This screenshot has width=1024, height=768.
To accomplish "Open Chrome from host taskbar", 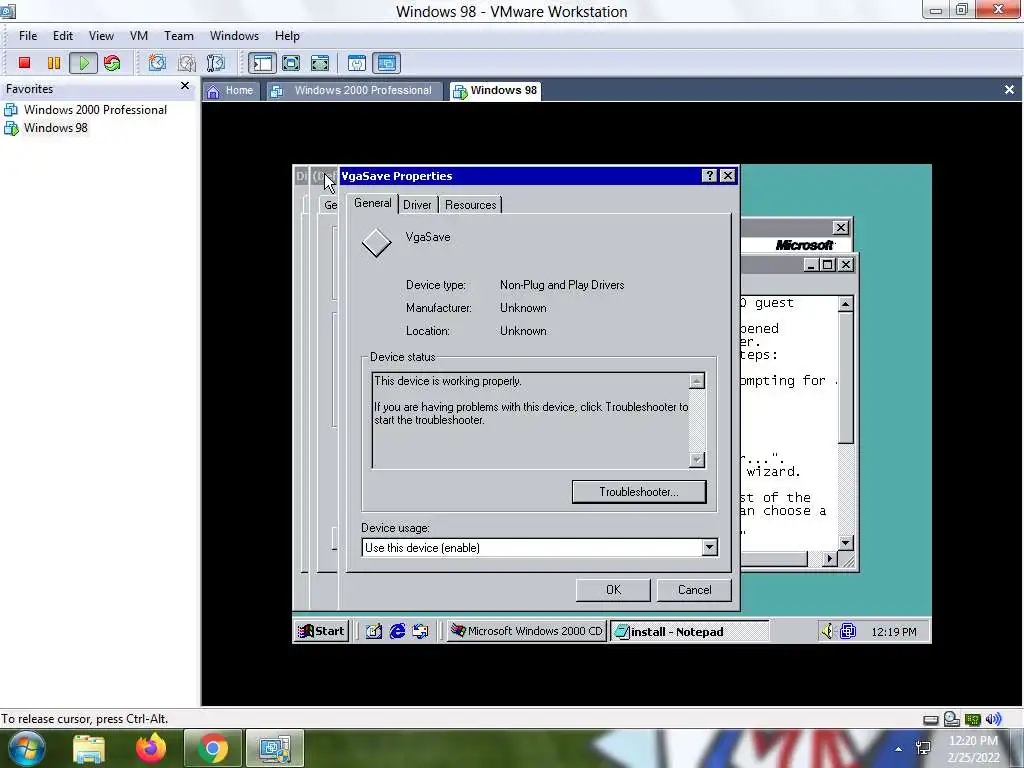I will tap(213, 748).
